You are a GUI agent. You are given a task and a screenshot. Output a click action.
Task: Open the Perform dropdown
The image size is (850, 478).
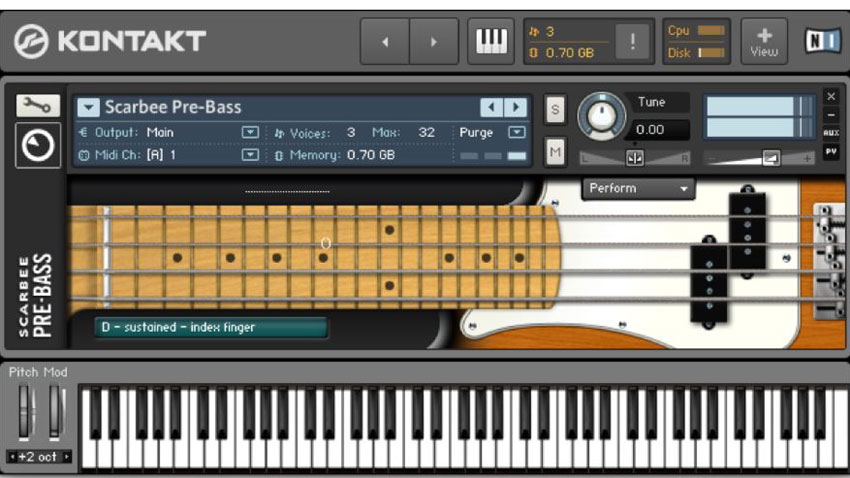tap(638, 189)
